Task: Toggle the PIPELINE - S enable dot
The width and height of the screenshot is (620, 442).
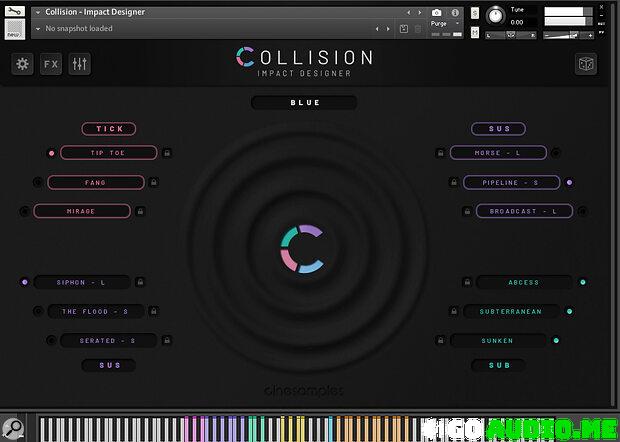Action: point(569,182)
